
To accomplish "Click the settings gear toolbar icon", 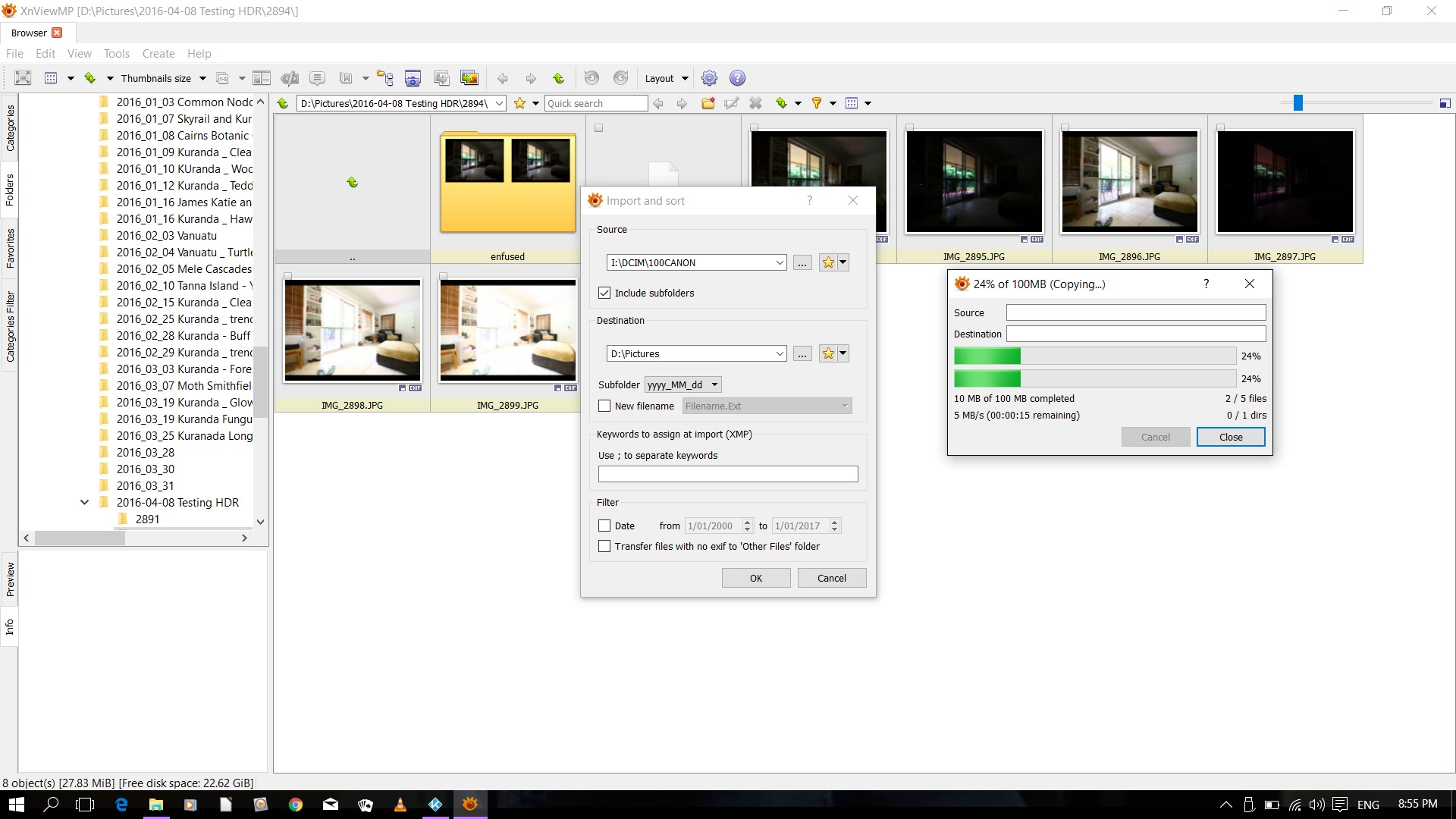I will tap(709, 78).
